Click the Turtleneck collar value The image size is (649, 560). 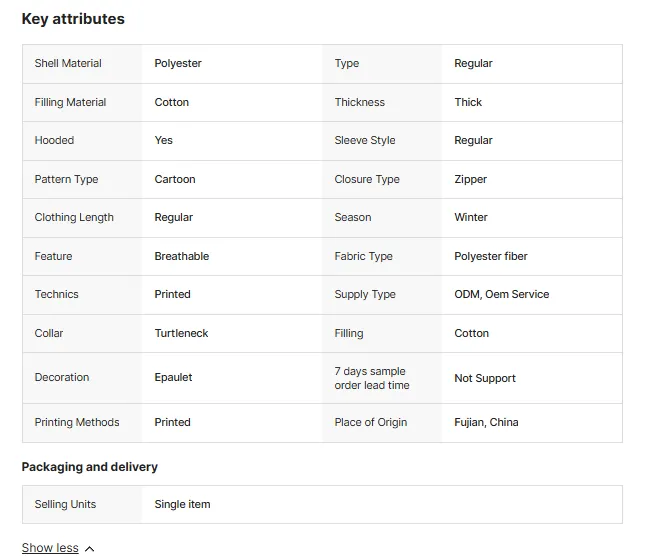(x=181, y=333)
